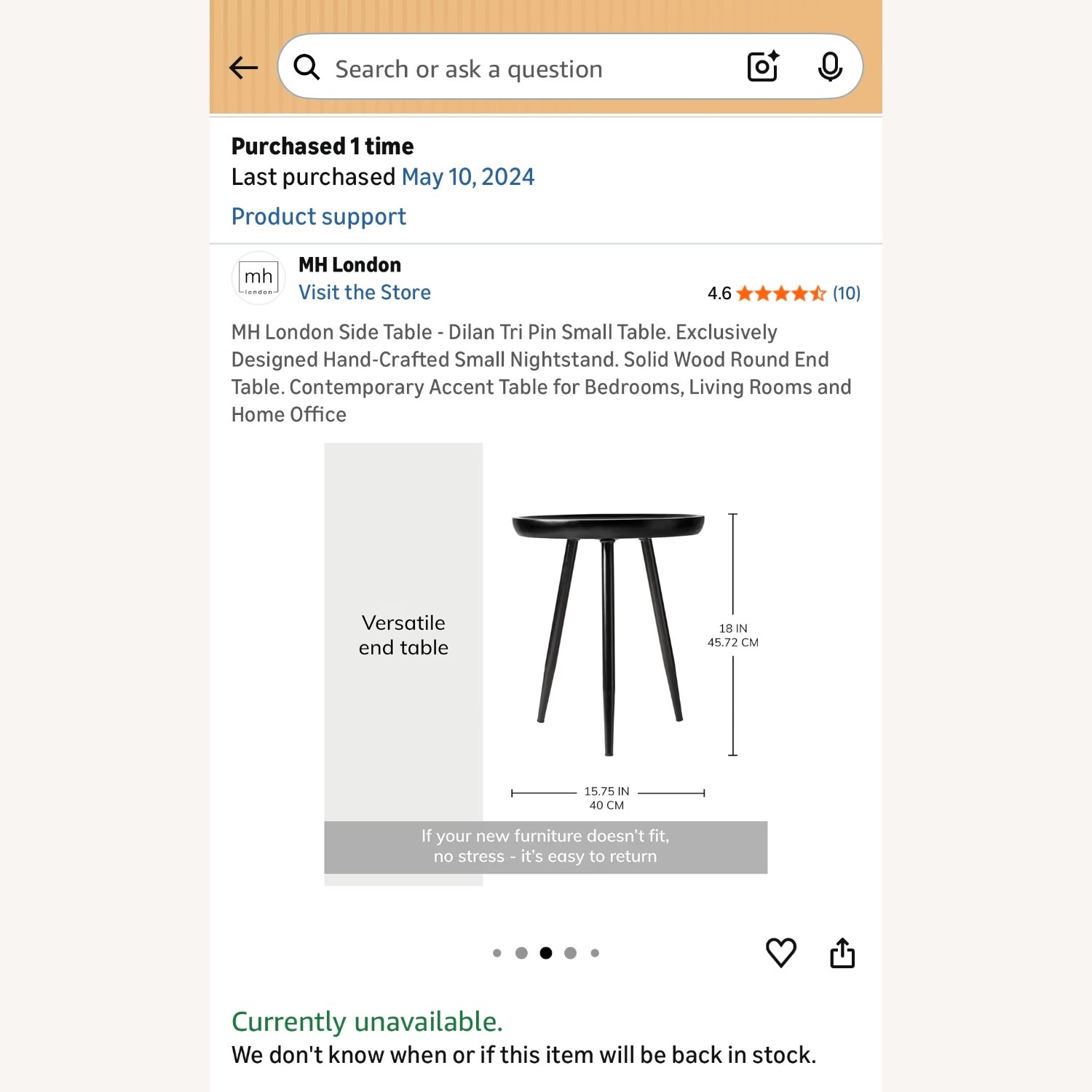Open the camera for visual search

[x=761, y=66]
